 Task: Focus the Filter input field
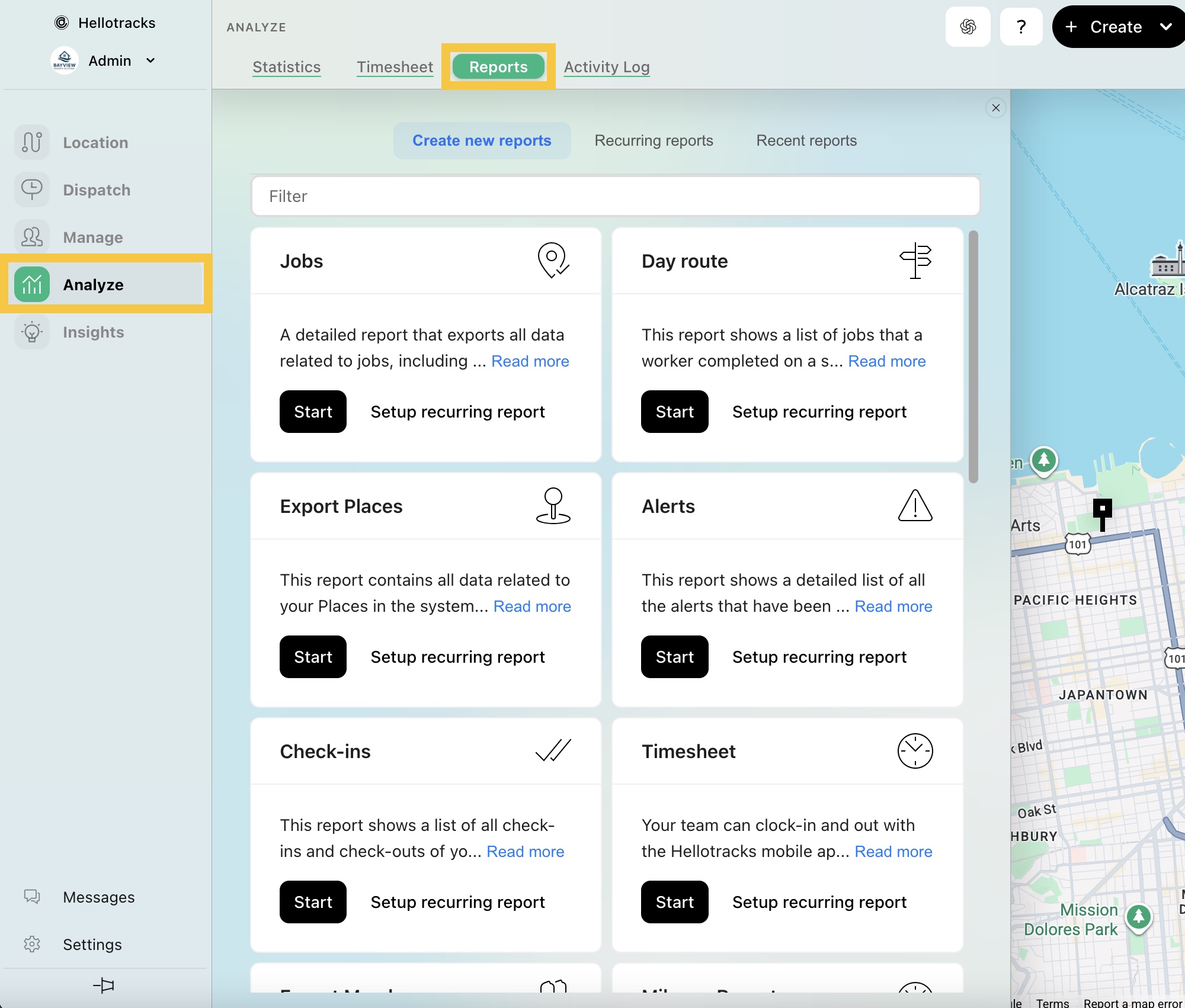(615, 196)
